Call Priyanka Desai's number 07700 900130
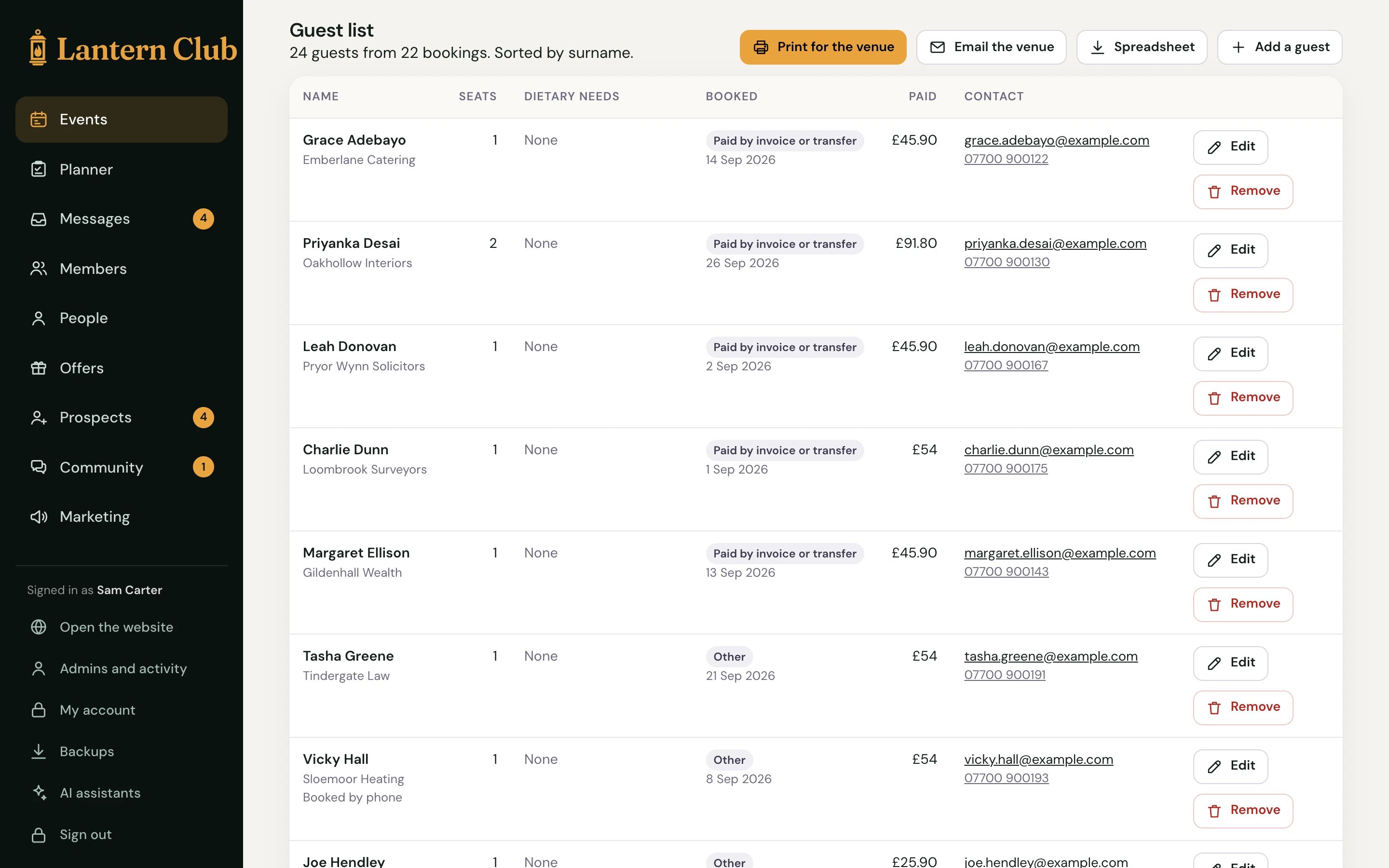Screen dimensions: 1389x868 pos(1007,262)
